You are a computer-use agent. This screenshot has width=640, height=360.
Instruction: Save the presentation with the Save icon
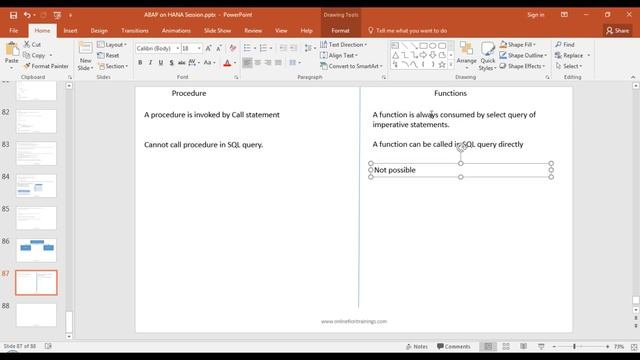13,15
